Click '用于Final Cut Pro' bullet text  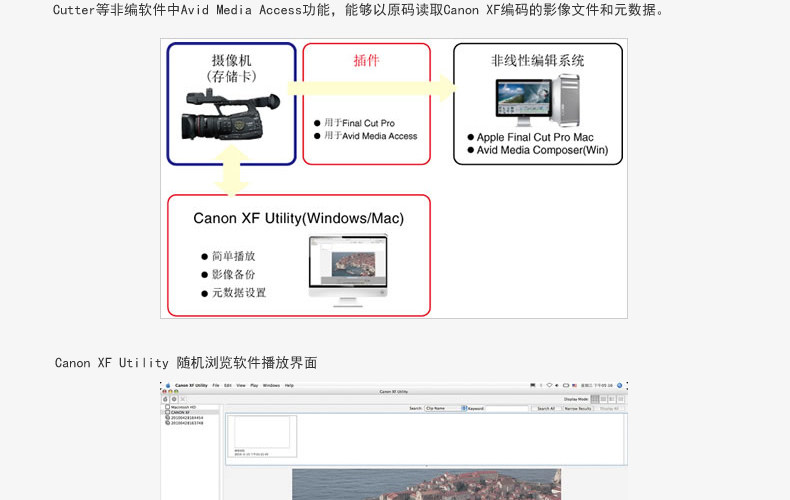(359, 123)
